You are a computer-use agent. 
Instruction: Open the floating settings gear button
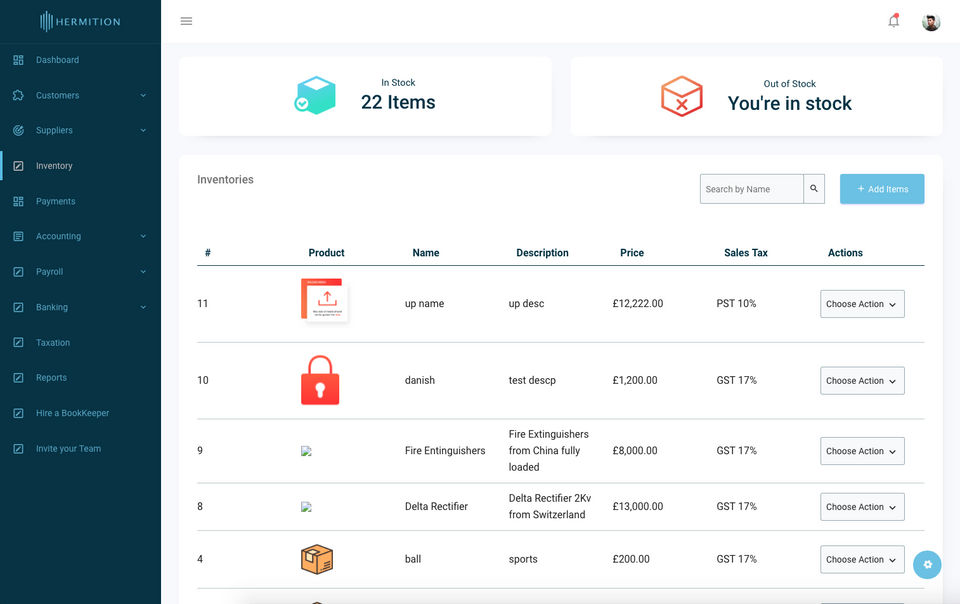click(927, 565)
